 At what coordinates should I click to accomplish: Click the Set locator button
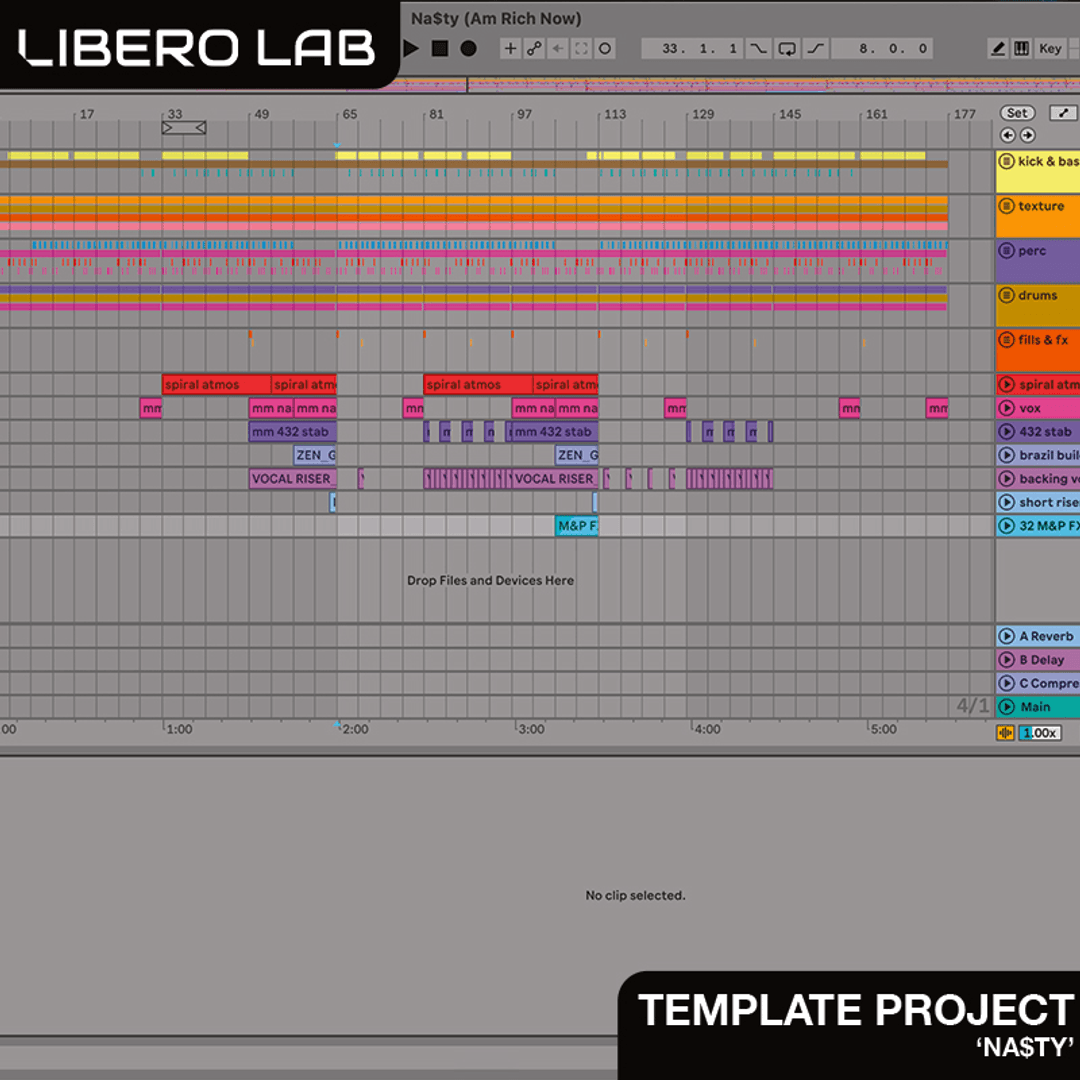click(x=1017, y=113)
